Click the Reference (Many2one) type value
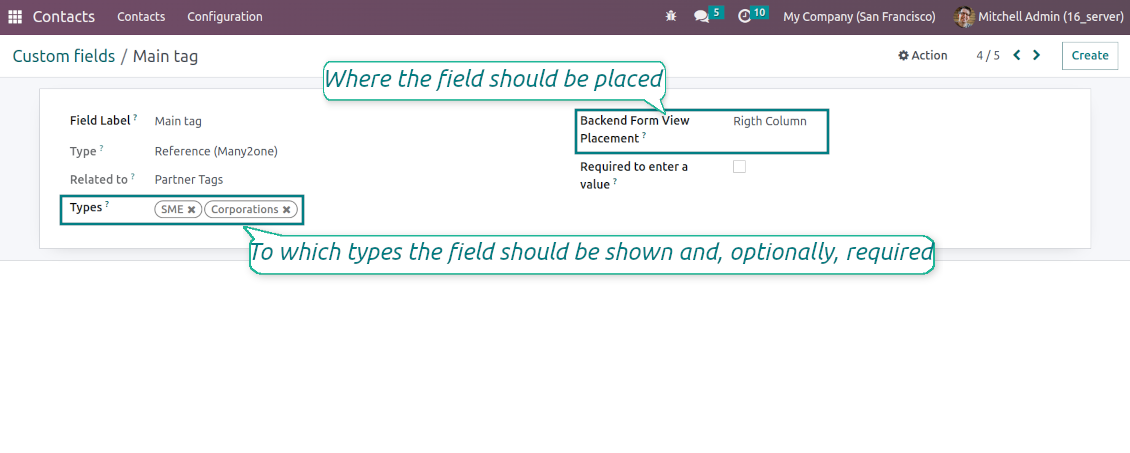The image size is (1130, 453). point(216,152)
